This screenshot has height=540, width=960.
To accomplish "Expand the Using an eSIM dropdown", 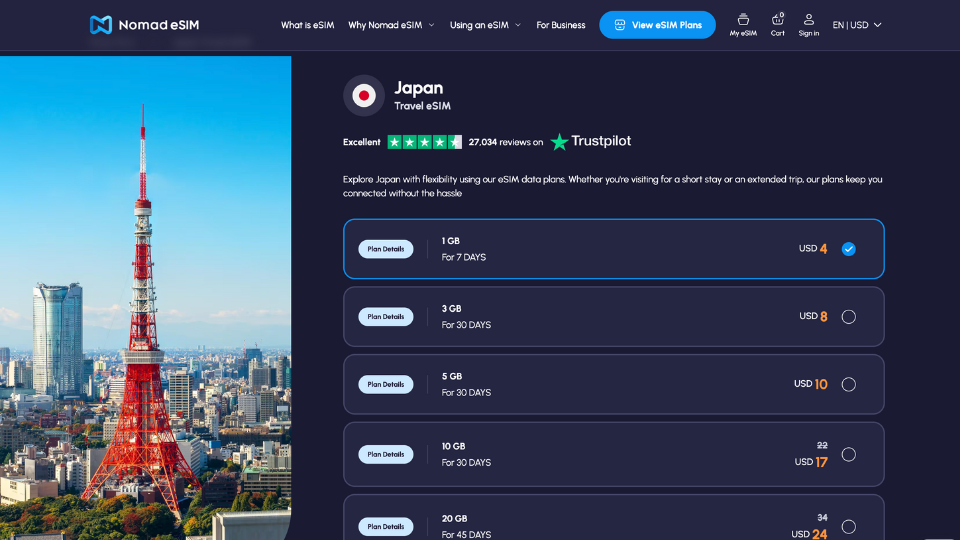I will [x=485, y=25].
